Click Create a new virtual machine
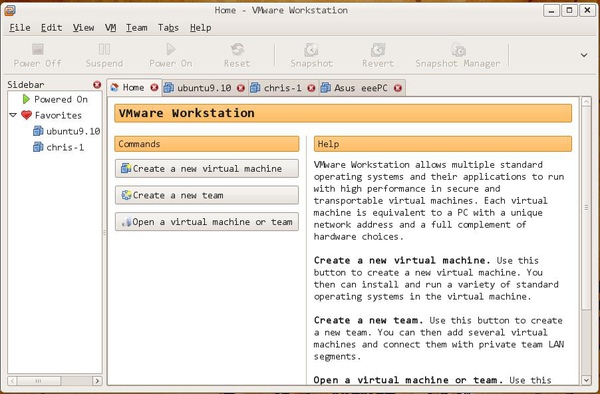 coord(207,168)
